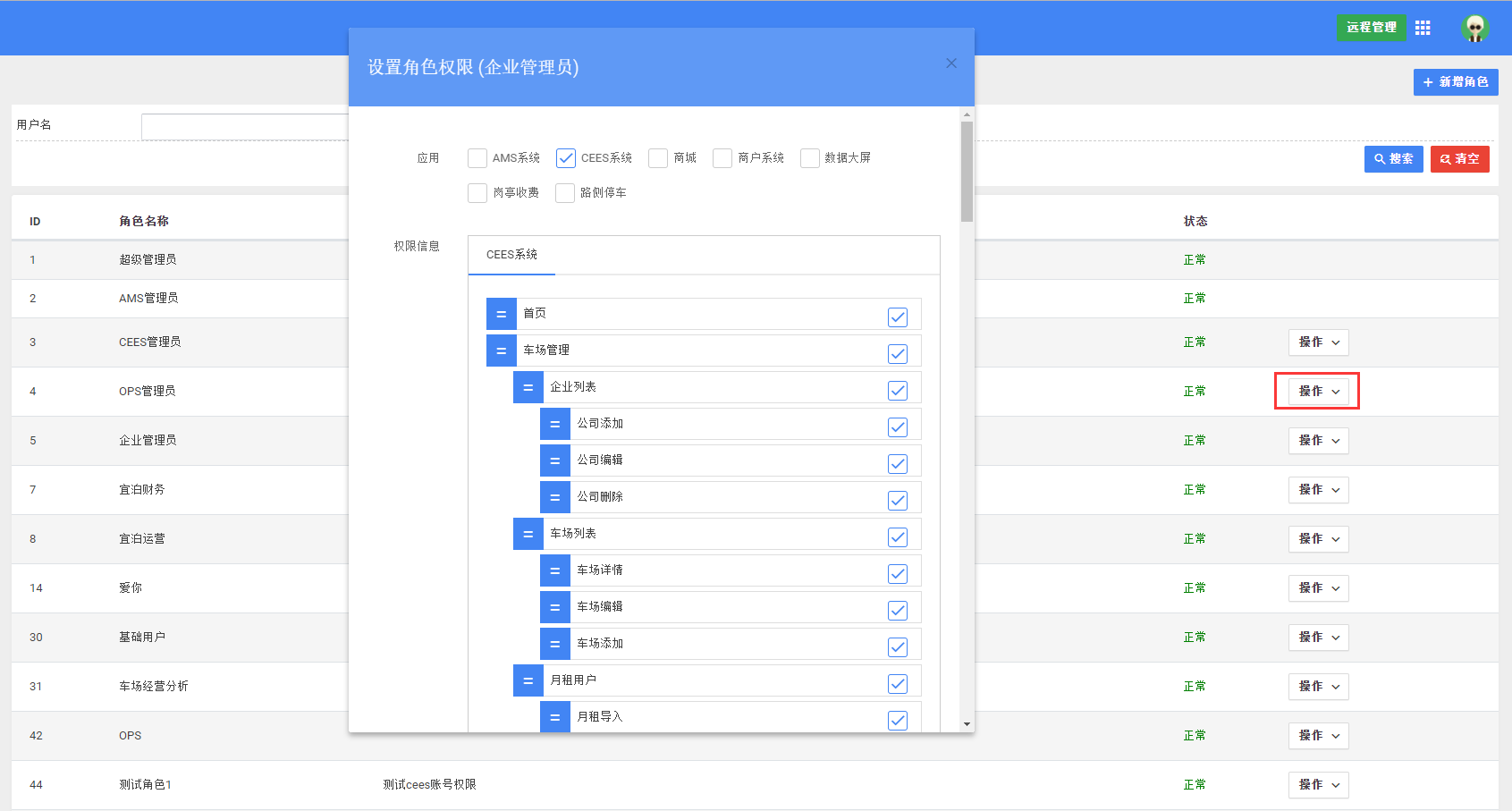Toggle the 车场列表 permission checkbox
1512x811 pixels.
898,537
